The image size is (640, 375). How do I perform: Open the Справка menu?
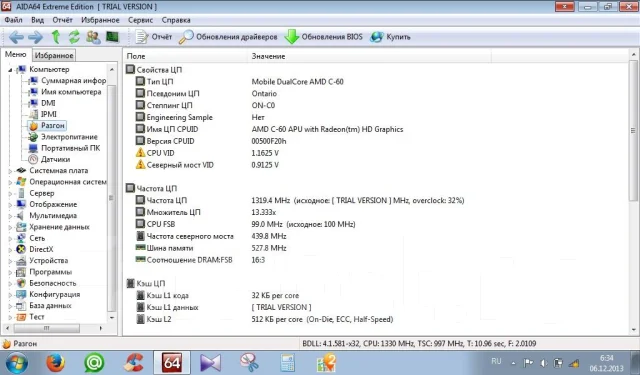[176, 20]
